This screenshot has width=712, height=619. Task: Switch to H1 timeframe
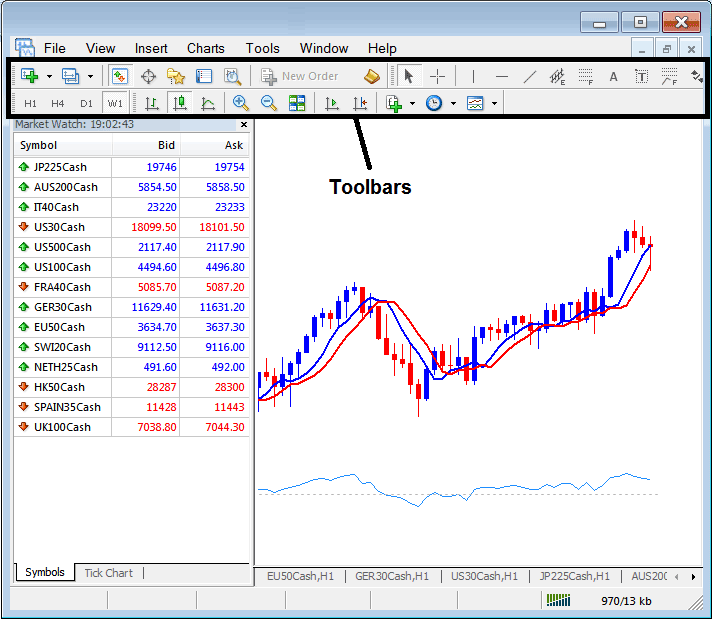tap(30, 104)
